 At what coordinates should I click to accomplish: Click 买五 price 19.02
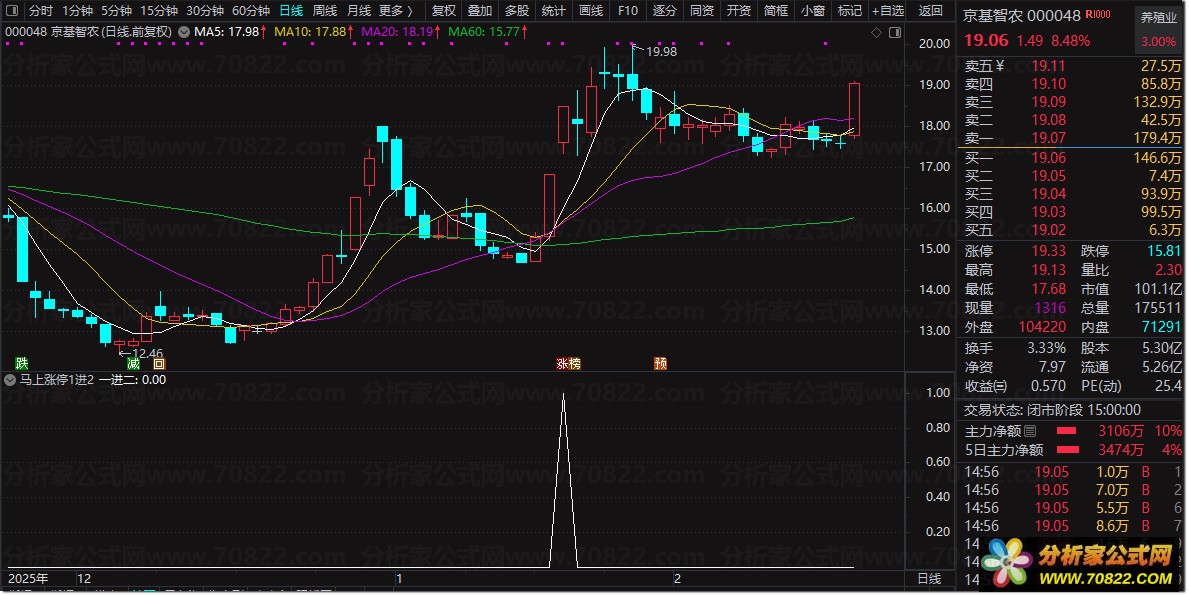coord(1048,230)
